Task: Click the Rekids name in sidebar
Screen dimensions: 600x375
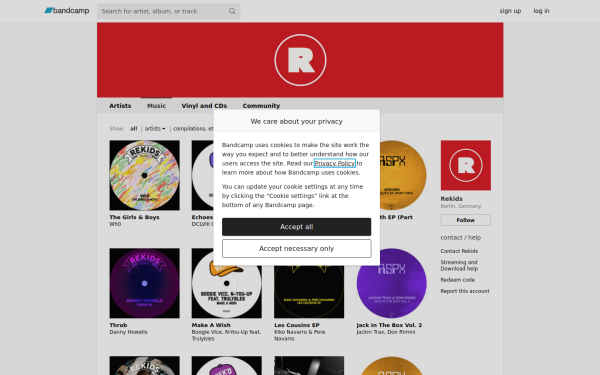Action: (452, 199)
